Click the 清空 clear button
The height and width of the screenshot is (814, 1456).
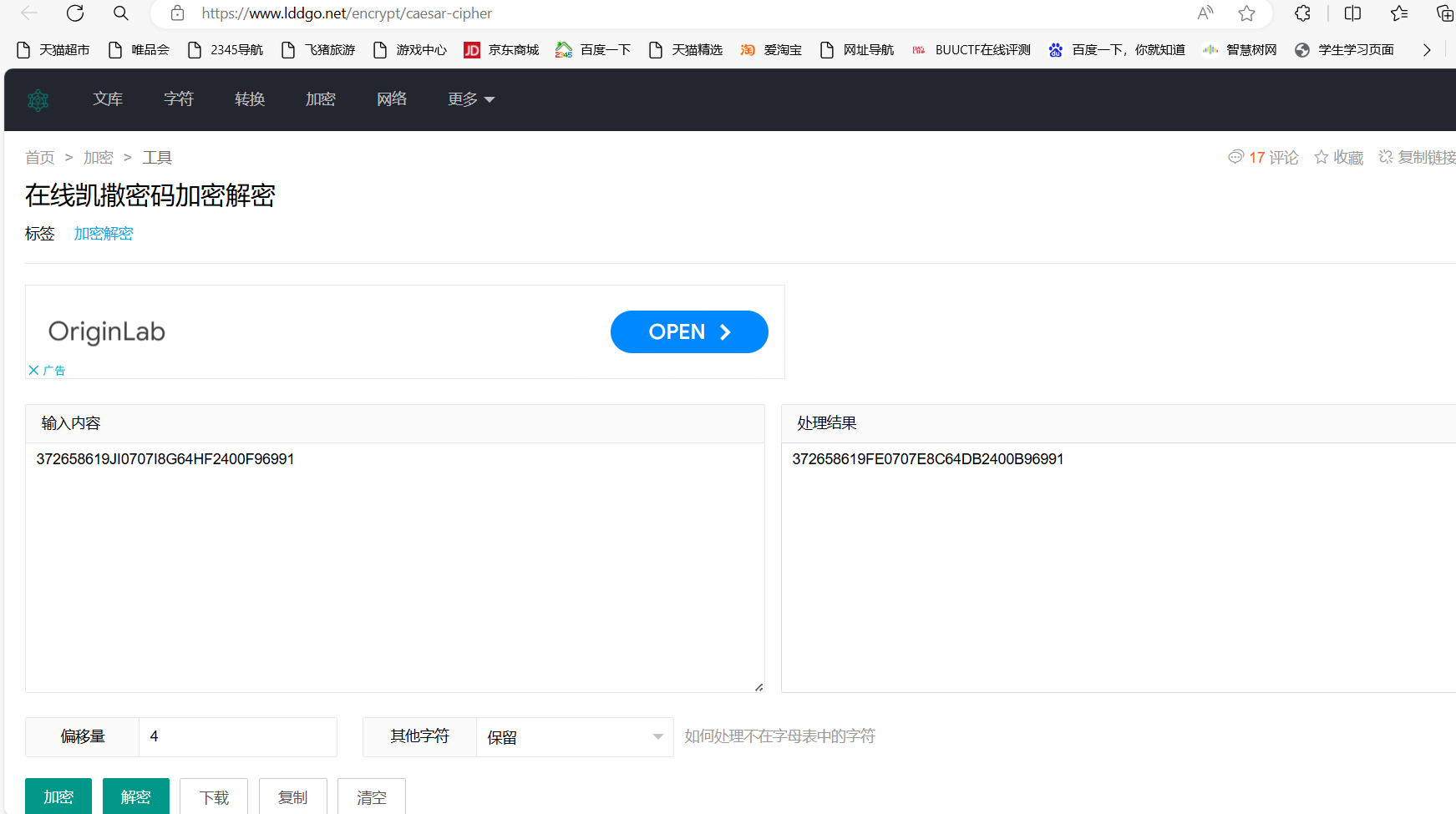[372, 796]
